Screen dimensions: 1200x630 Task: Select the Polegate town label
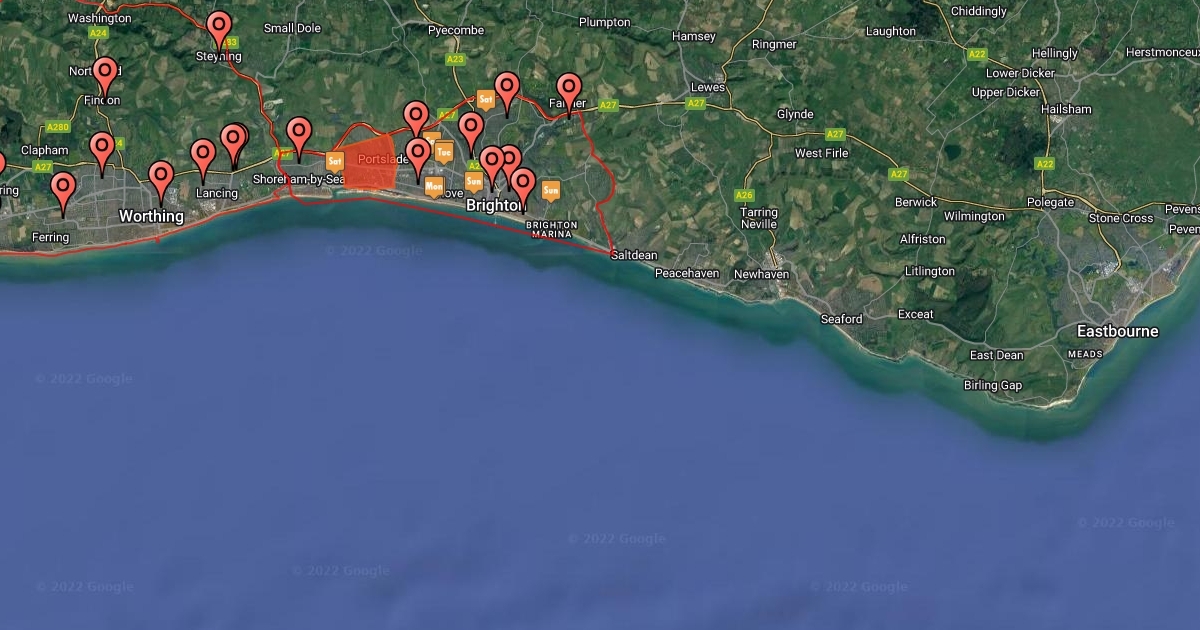point(1050,202)
